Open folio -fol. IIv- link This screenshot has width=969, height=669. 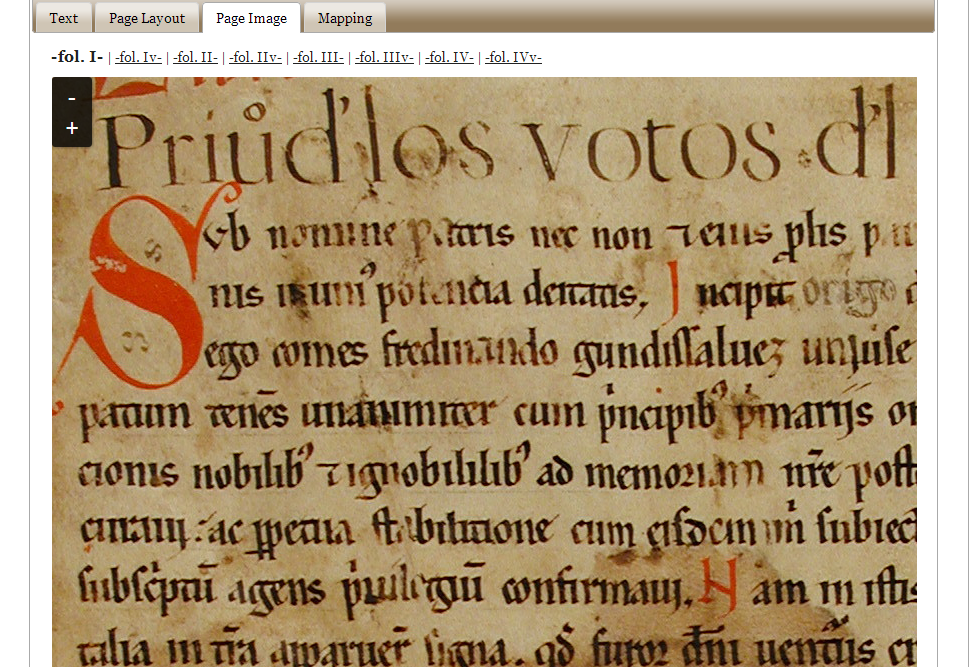pos(255,57)
